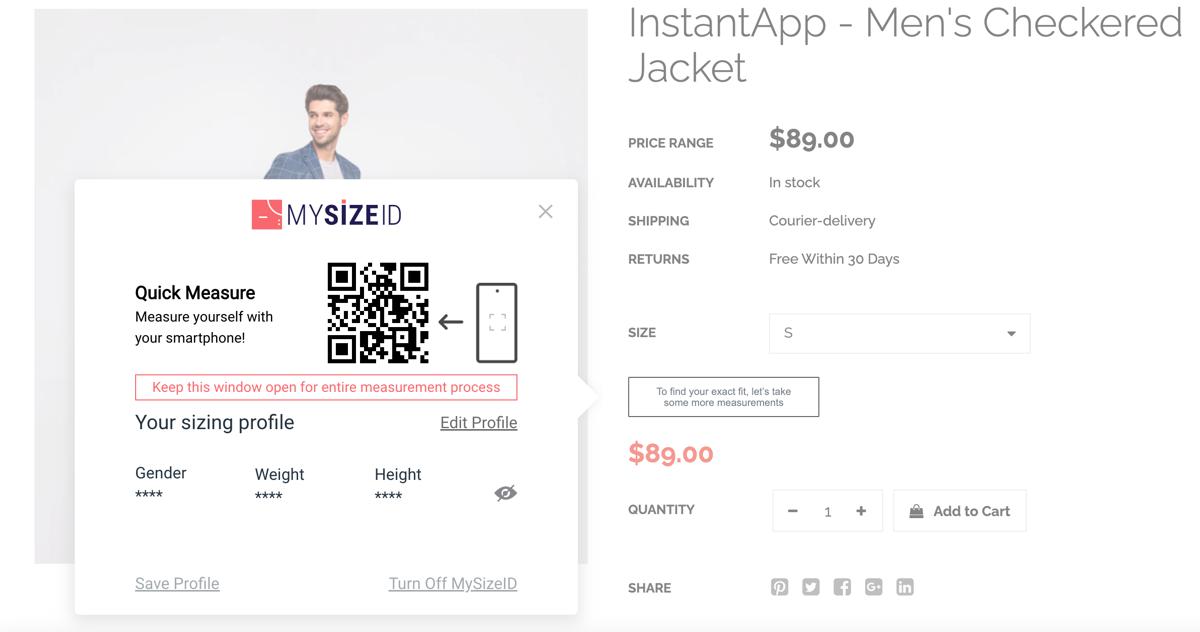1200x632 pixels.
Task: Click the Size dropdown arrow
Action: click(1011, 334)
